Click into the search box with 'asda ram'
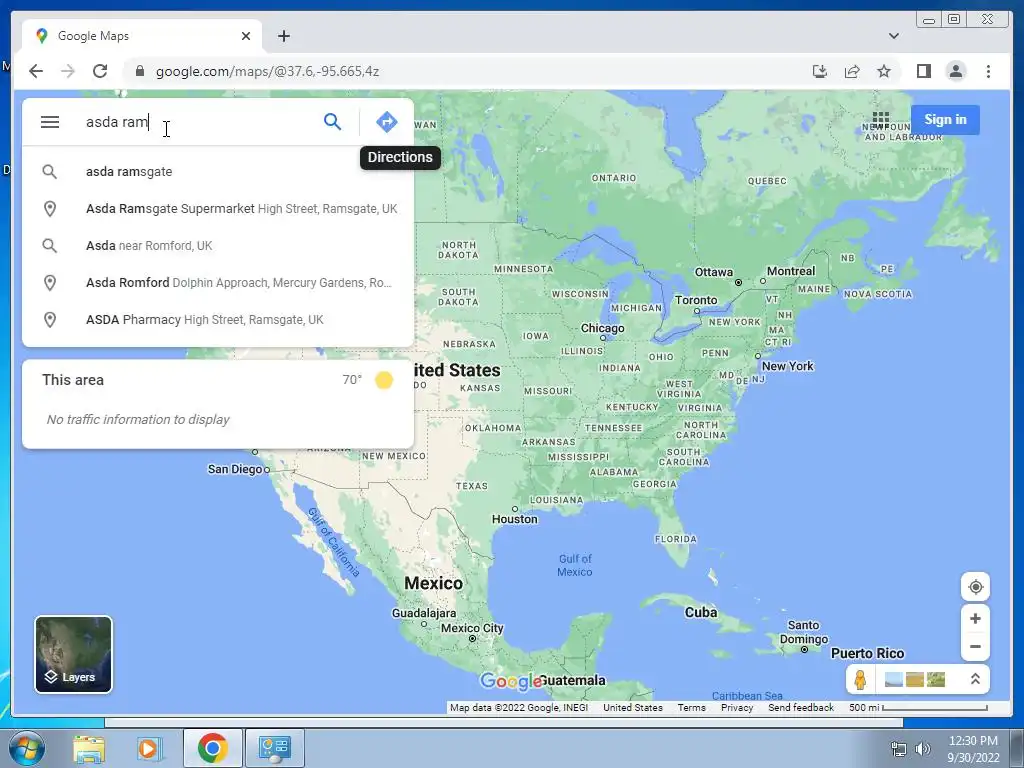Viewport: 1024px width, 768px height. coord(196,122)
